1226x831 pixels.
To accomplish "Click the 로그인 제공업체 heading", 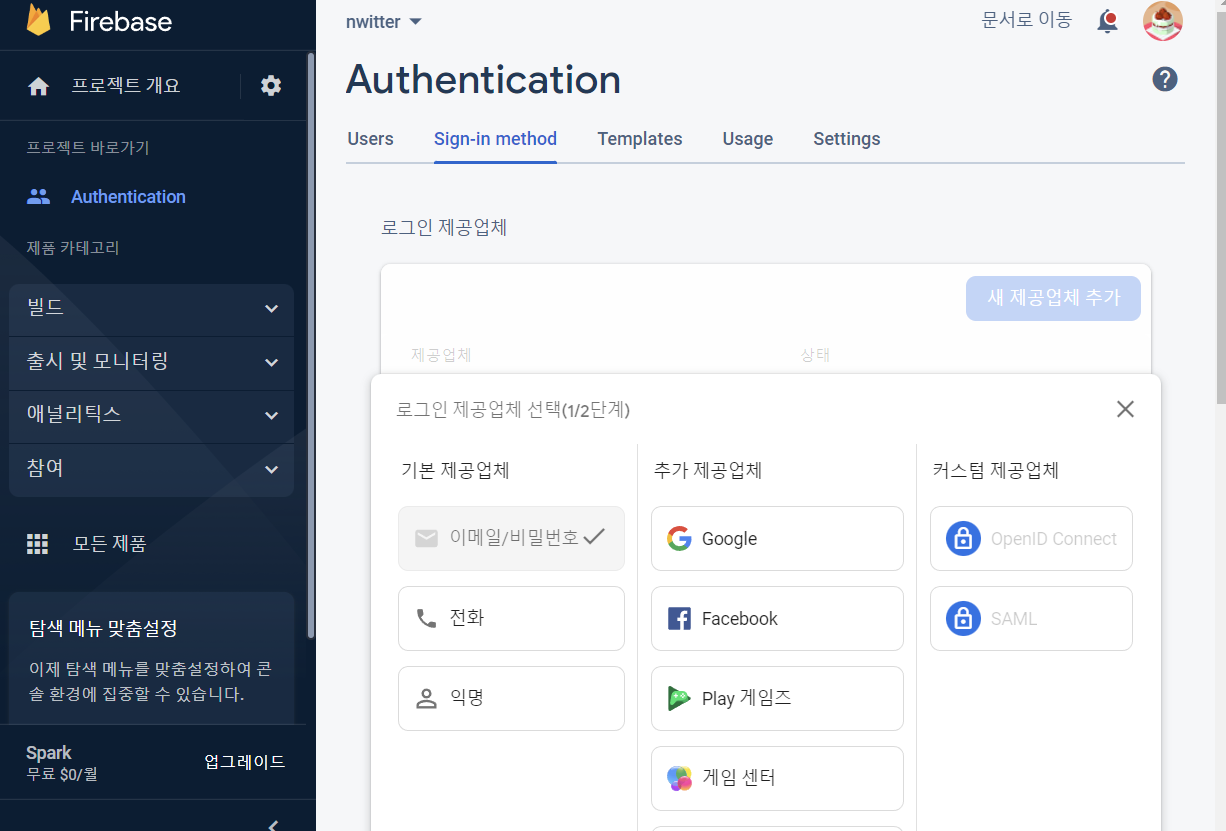I will pos(444,227).
